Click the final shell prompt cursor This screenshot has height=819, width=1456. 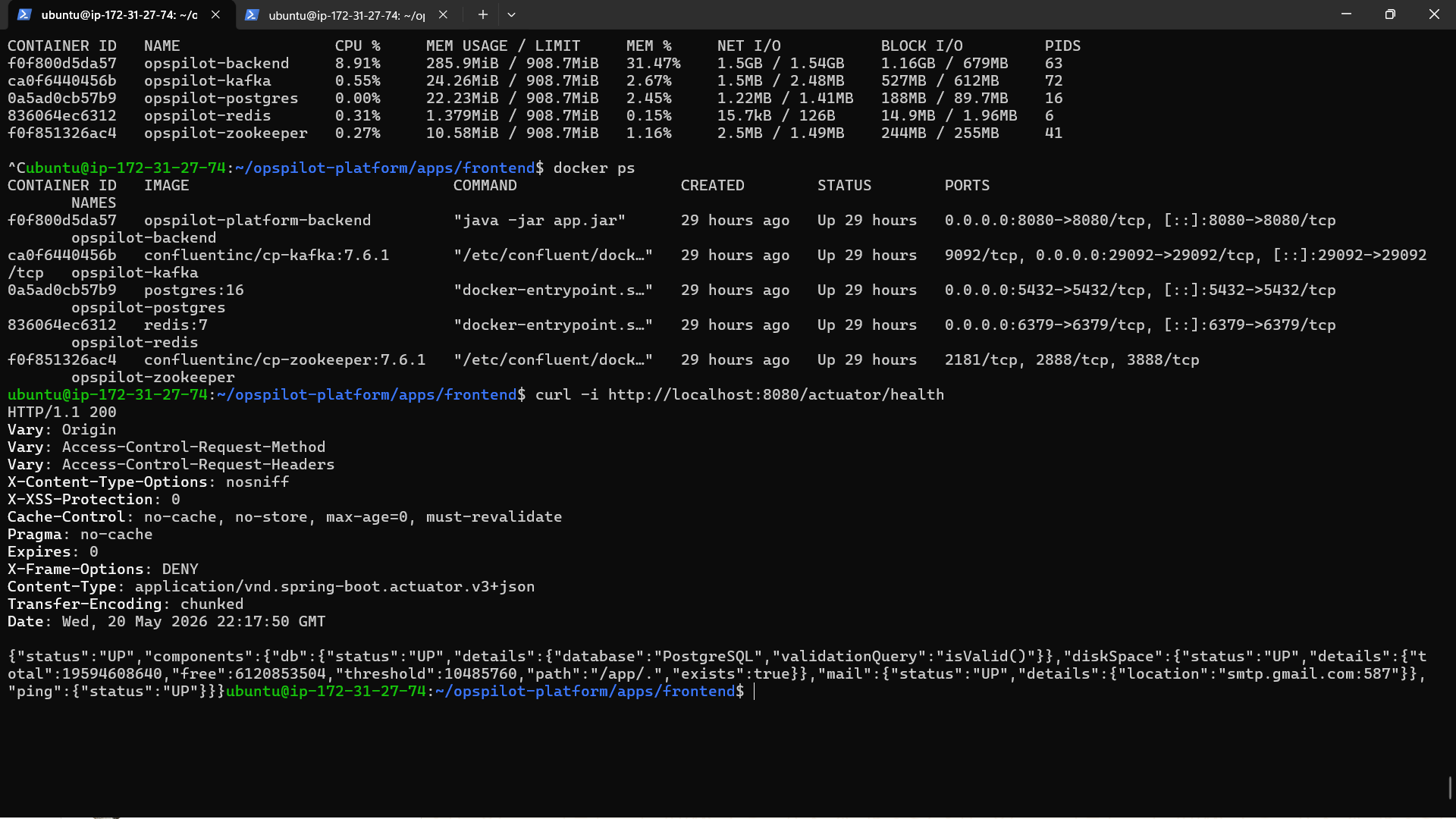point(755,692)
